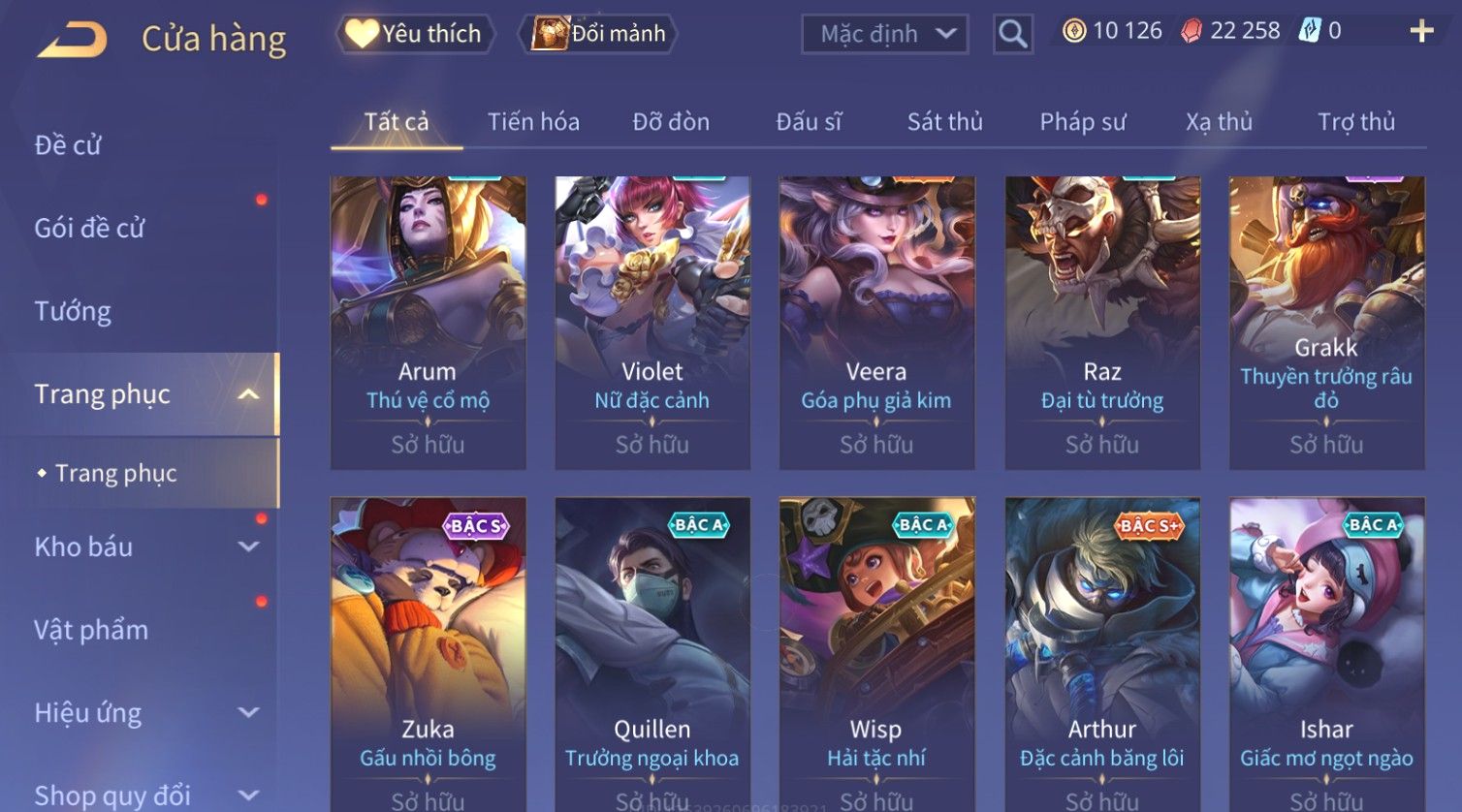This screenshot has height=812, width=1462.
Task: Click the red ruby currency icon
Action: 1192,31
